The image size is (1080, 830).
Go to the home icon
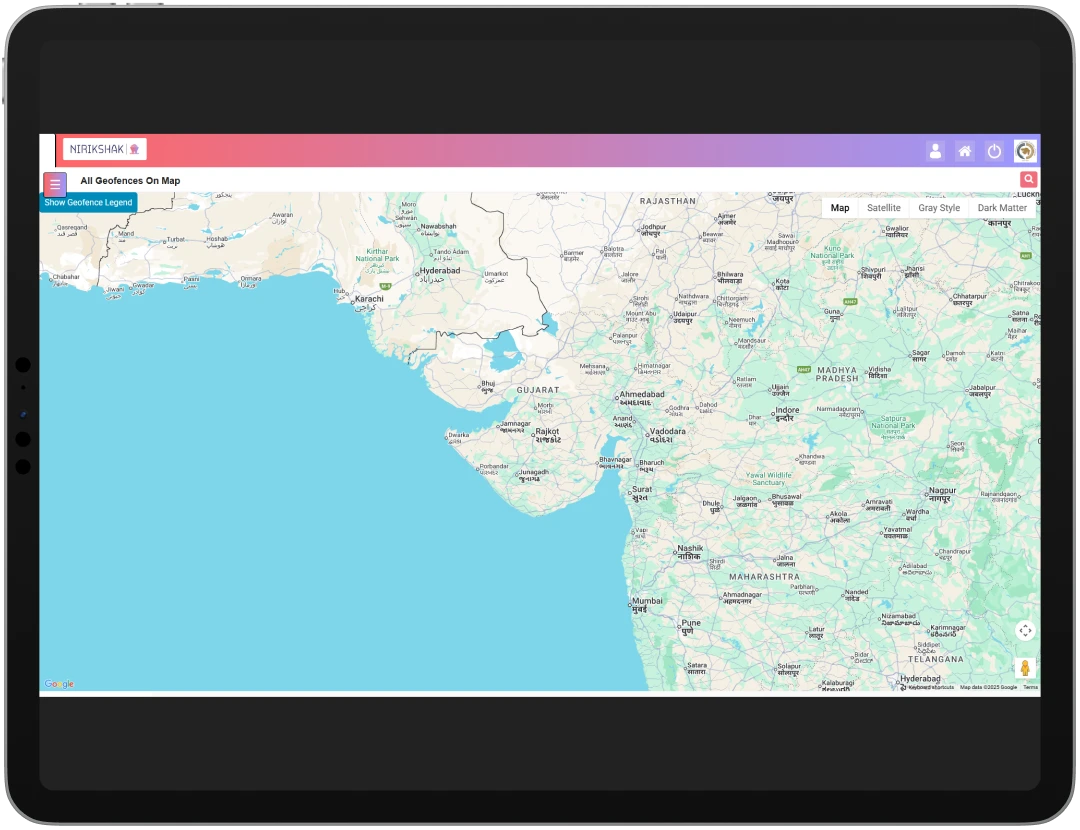click(x=965, y=152)
